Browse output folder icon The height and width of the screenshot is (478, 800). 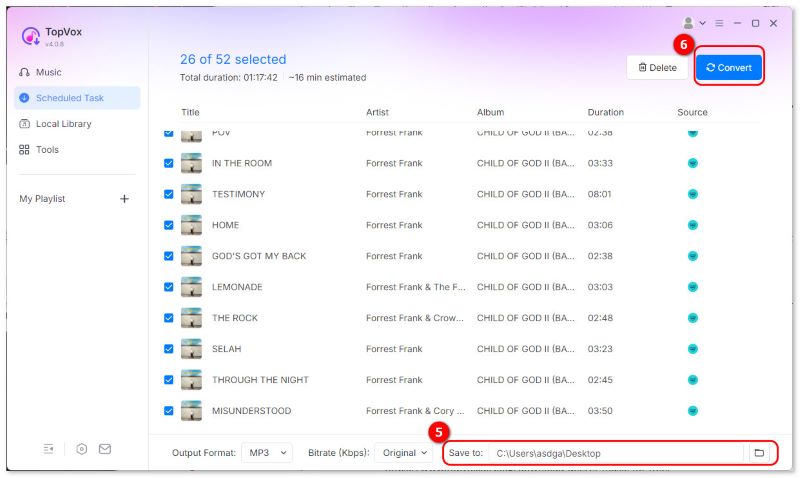pyautogui.click(x=759, y=453)
